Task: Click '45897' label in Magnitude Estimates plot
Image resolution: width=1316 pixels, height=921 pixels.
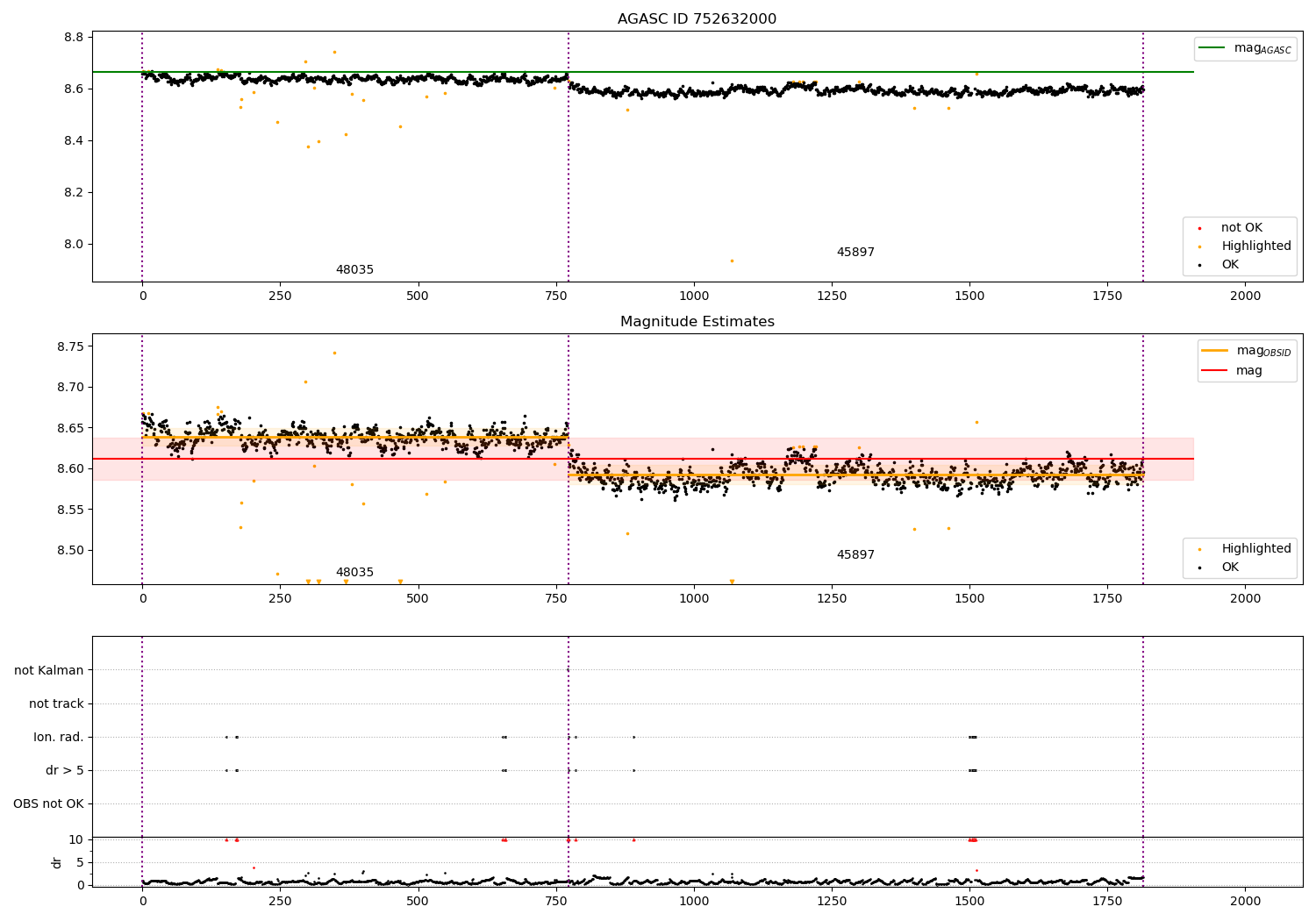Action: tap(855, 555)
